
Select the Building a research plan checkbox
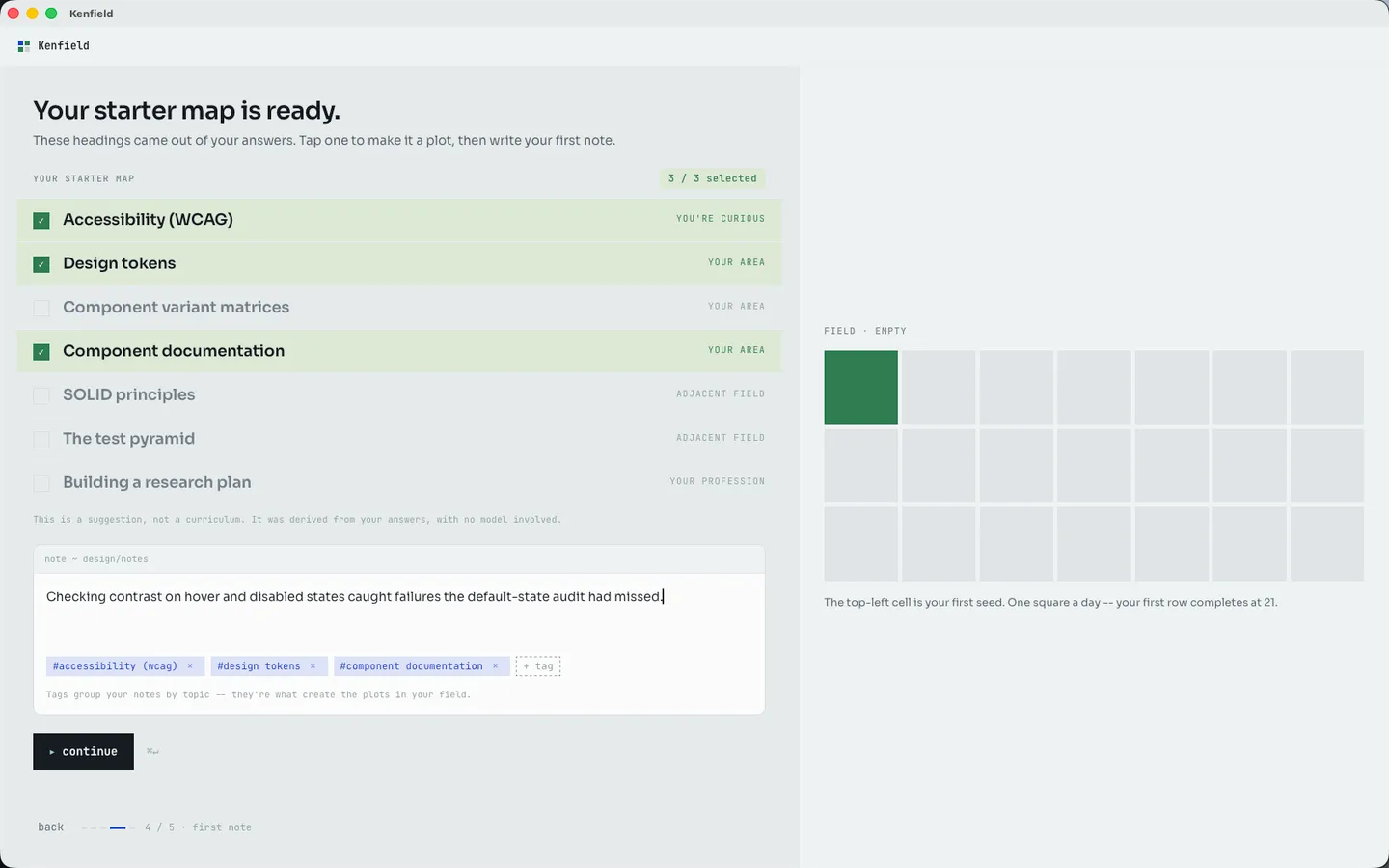click(x=41, y=483)
